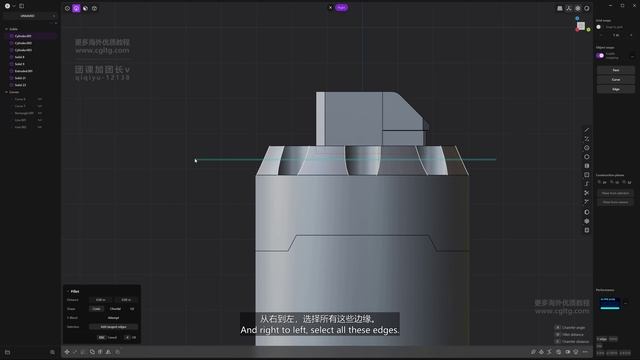The height and width of the screenshot is (360, 640).
Task: Toggle grid display icon at viewport top-right
Action: pyautogui.click(x=560, y=8)
